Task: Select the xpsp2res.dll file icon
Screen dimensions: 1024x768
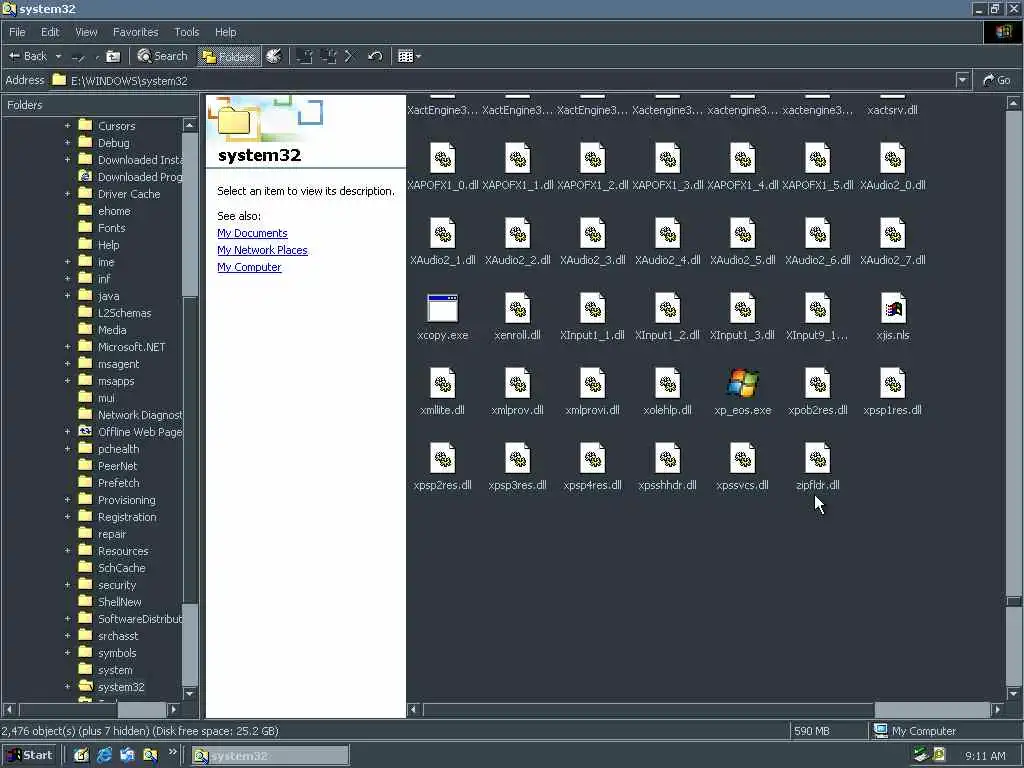Action: tap(443, 458)
